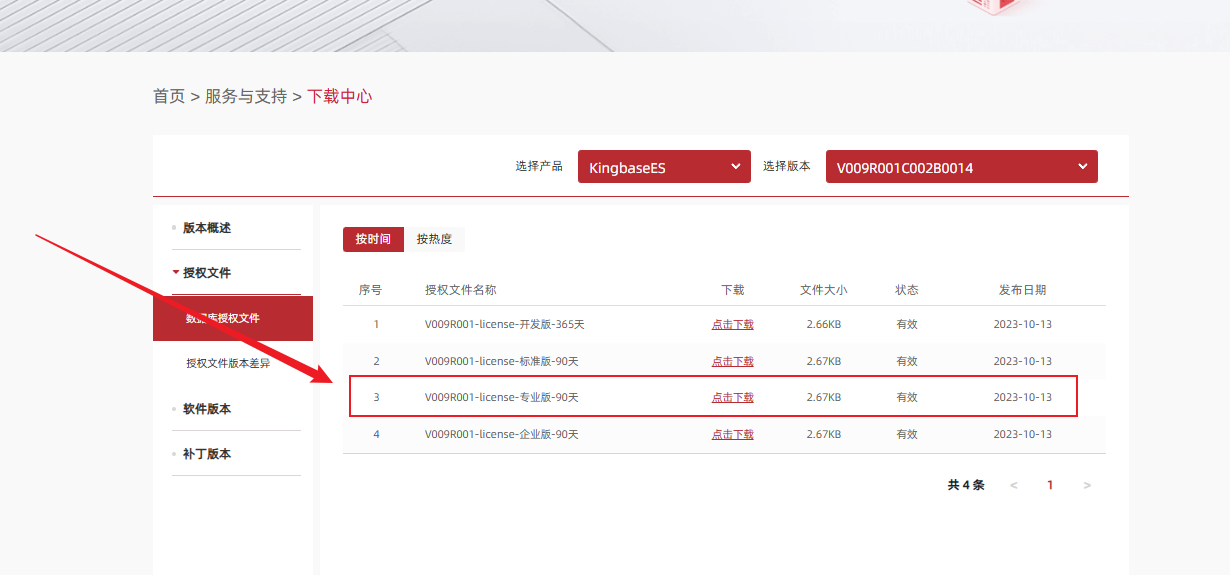
Task: Click V009R001-license-标准版-90天 file name
Action: pos(502,361)
